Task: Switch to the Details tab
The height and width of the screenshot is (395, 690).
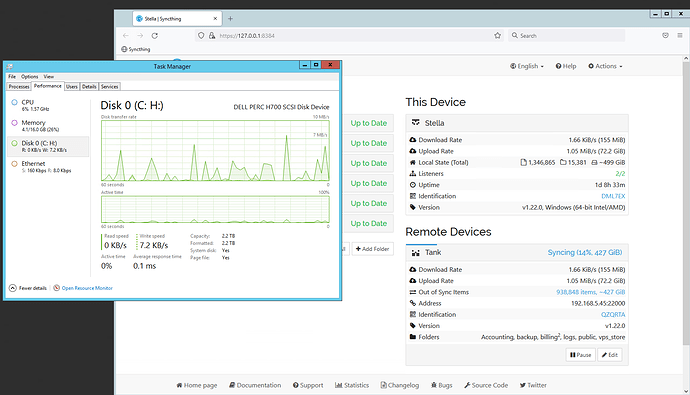Action: (x=89, y=87)
